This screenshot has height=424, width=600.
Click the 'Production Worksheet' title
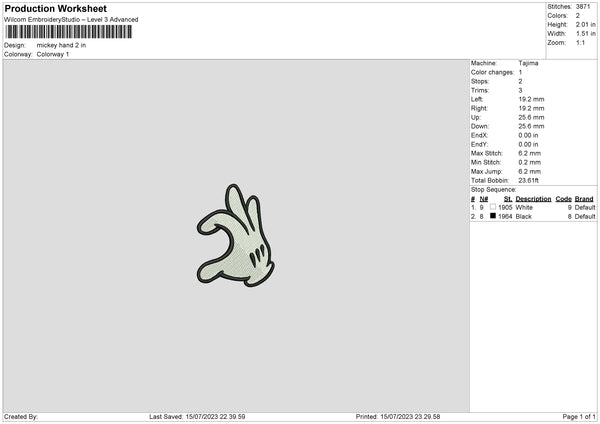click(55, 8)
